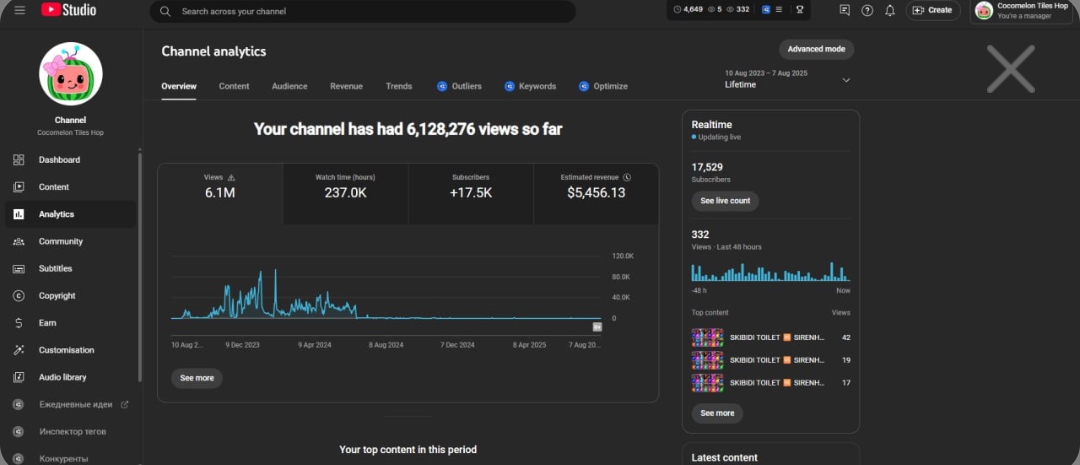This screenshot has width=1080, height=465.
Task: Open Subtitles in the sidebar
Action: [x=71, y=269]
